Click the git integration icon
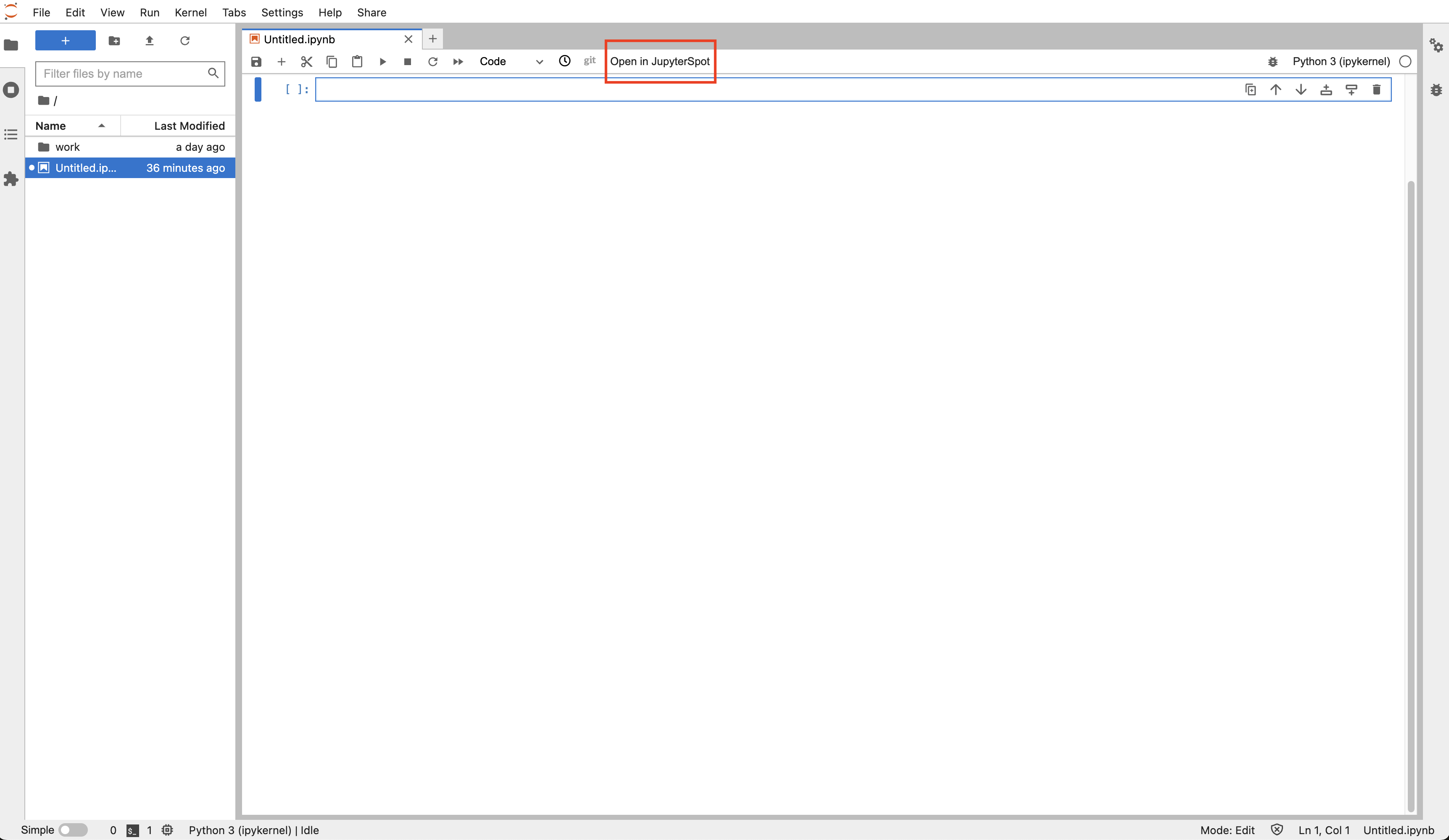The height and width of the screenshot is (840, 1449). click(x=589, y=60)
